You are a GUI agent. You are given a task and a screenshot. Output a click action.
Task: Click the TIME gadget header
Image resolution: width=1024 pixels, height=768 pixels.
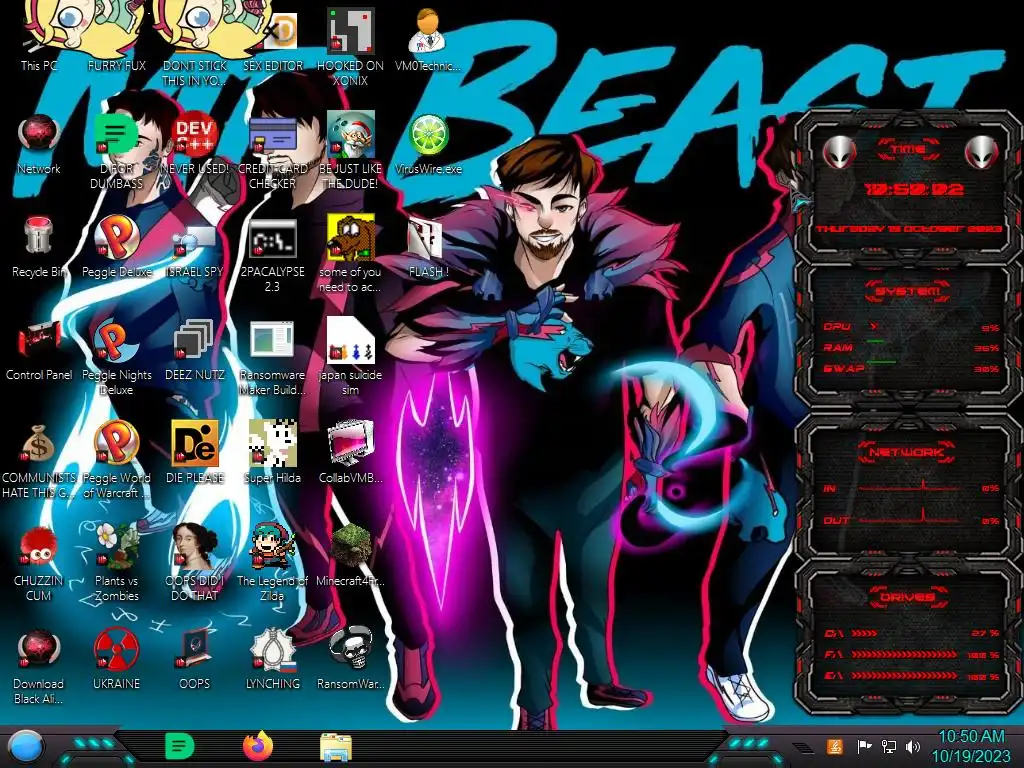coord(908,150)
